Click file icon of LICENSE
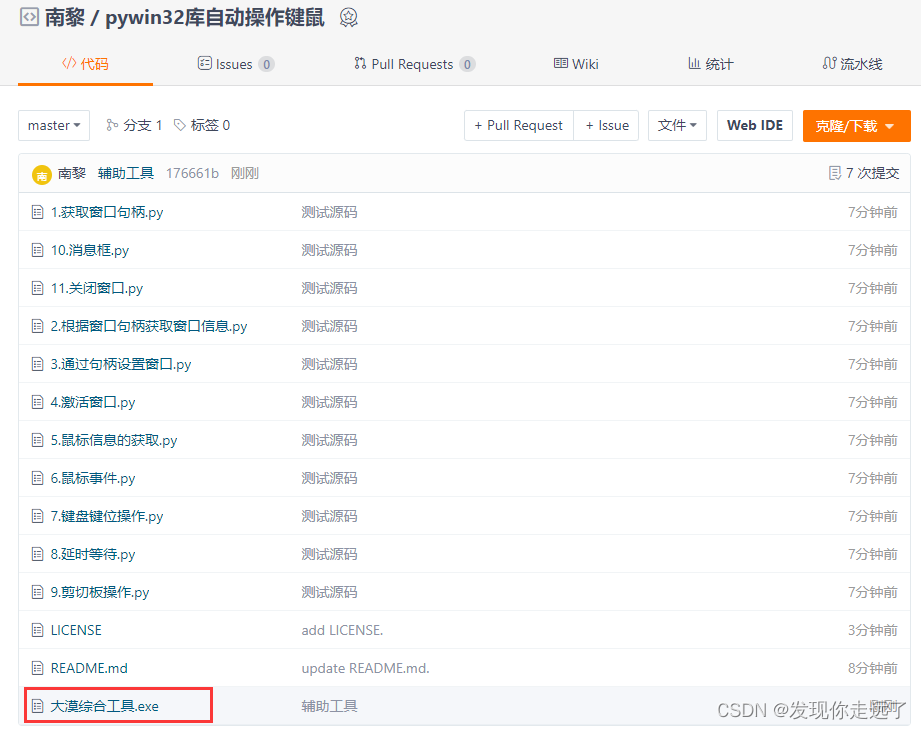The width and height of the screenshot is (921, 729). point(37,630)
